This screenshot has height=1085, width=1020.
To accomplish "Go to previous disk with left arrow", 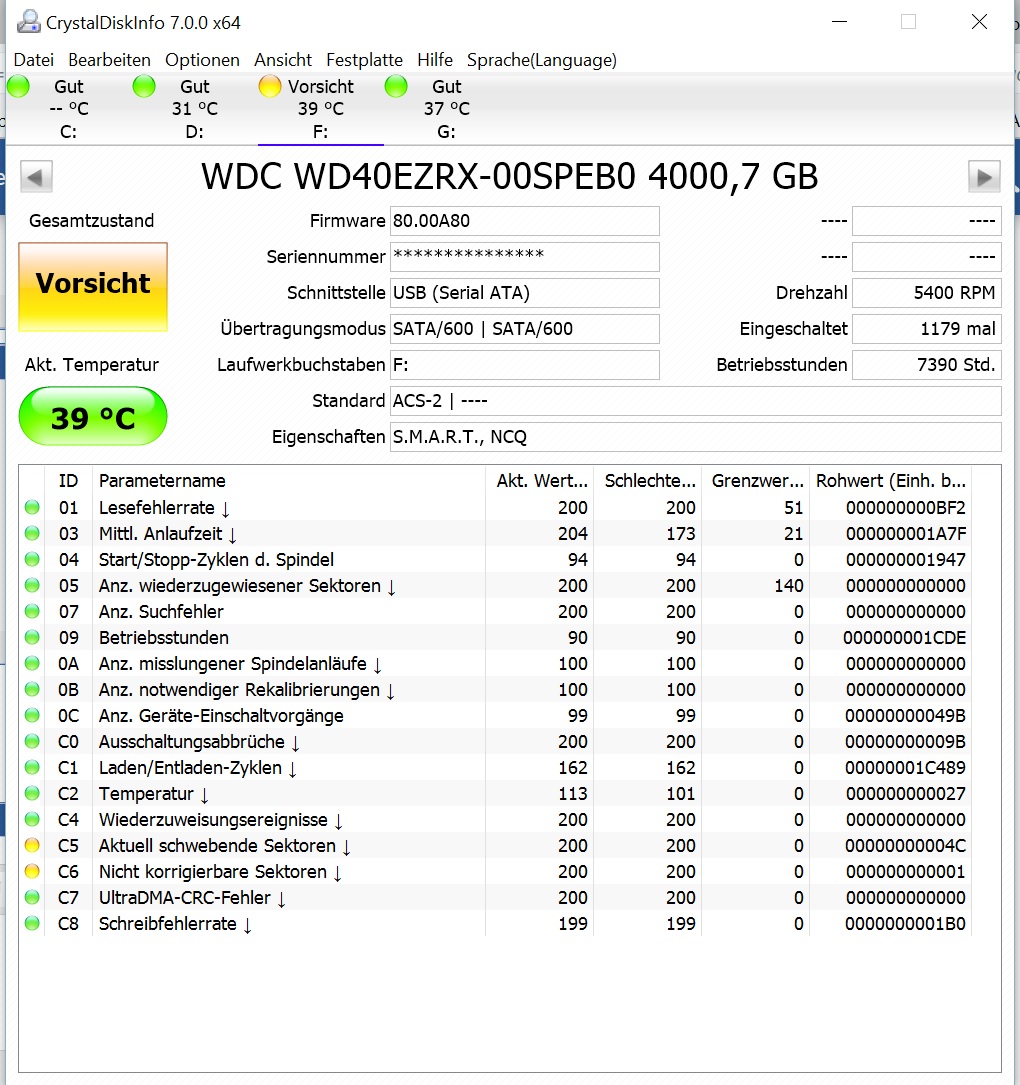I will pyautogui.click(x=36, y=176).
